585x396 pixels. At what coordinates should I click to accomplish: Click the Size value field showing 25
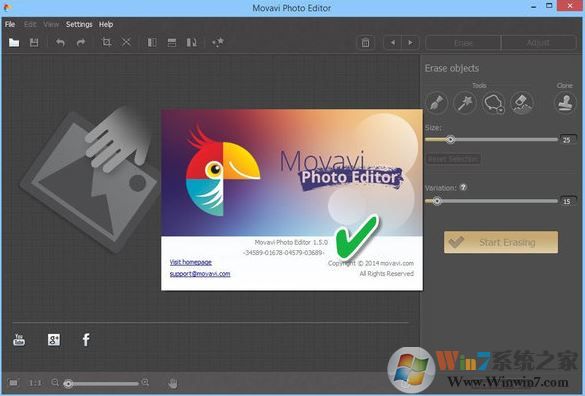(x=568, y=140)
